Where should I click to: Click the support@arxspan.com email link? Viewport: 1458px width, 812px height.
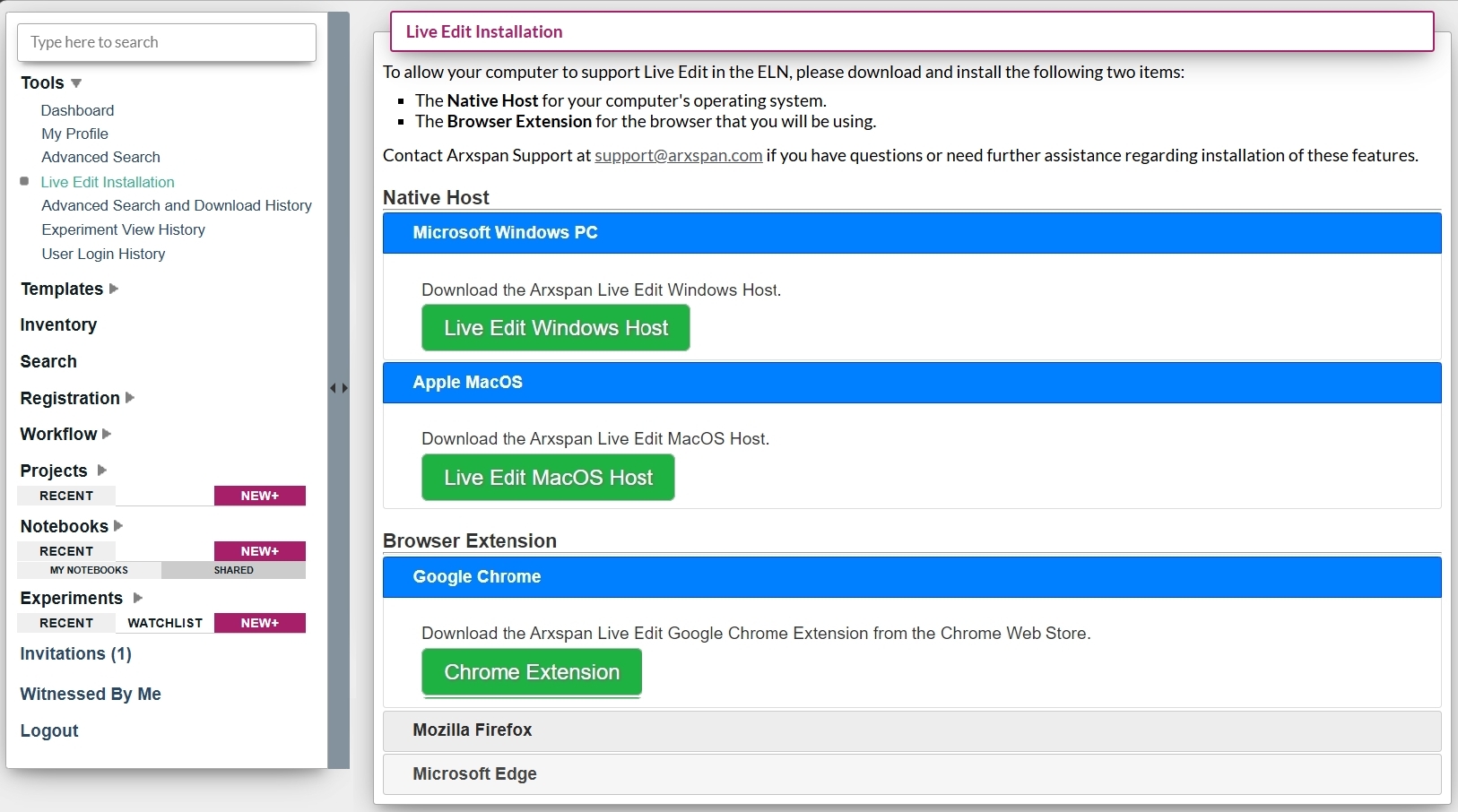(x=678, y=156)
